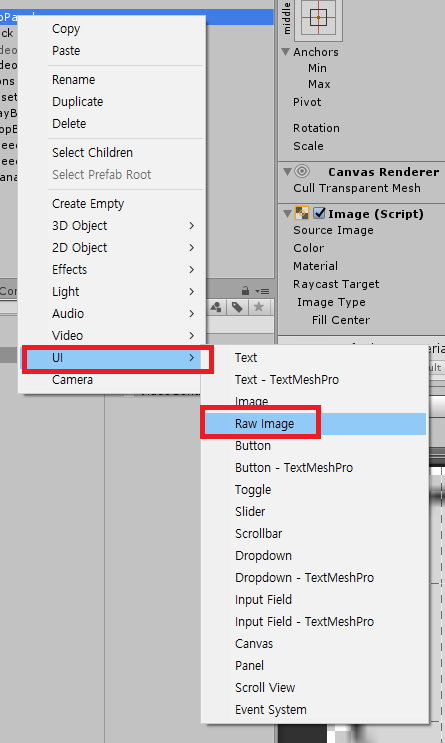Expand arrow next to Effects
This screenshot has height=743, width=445.
[x=191, y=270]
